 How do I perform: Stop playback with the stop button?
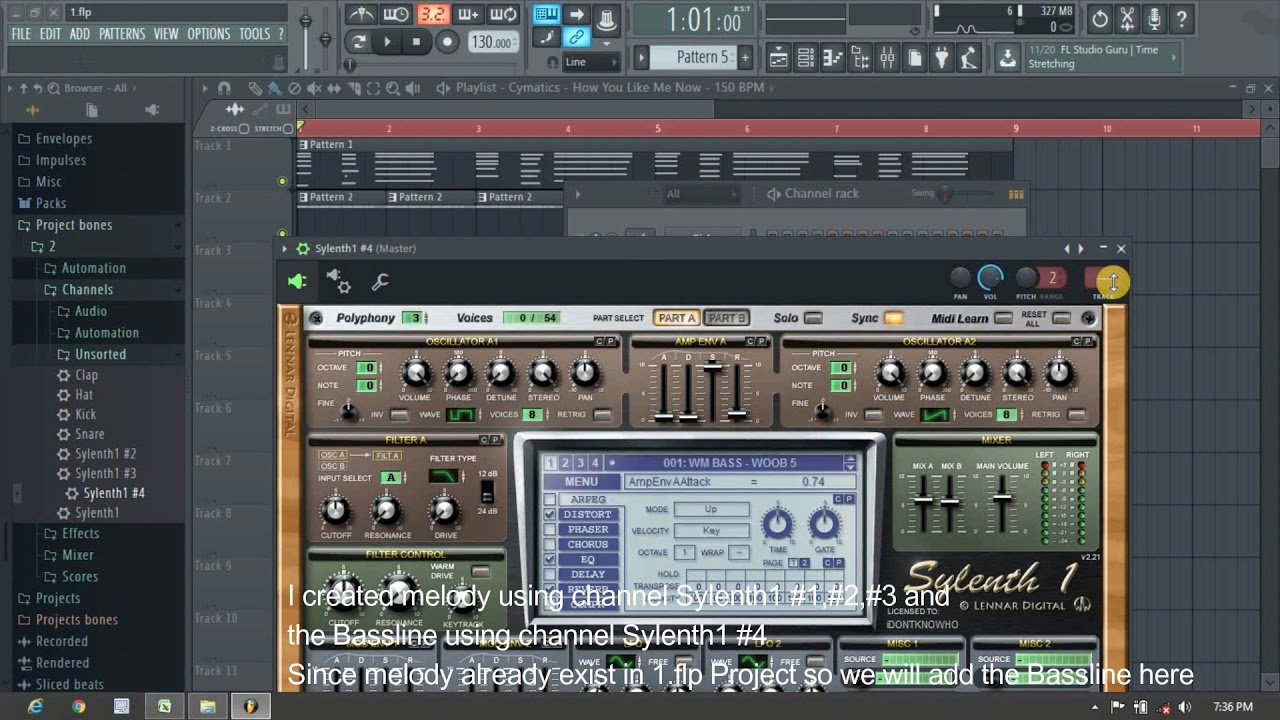pyautogui.click(x=417, y=42)
